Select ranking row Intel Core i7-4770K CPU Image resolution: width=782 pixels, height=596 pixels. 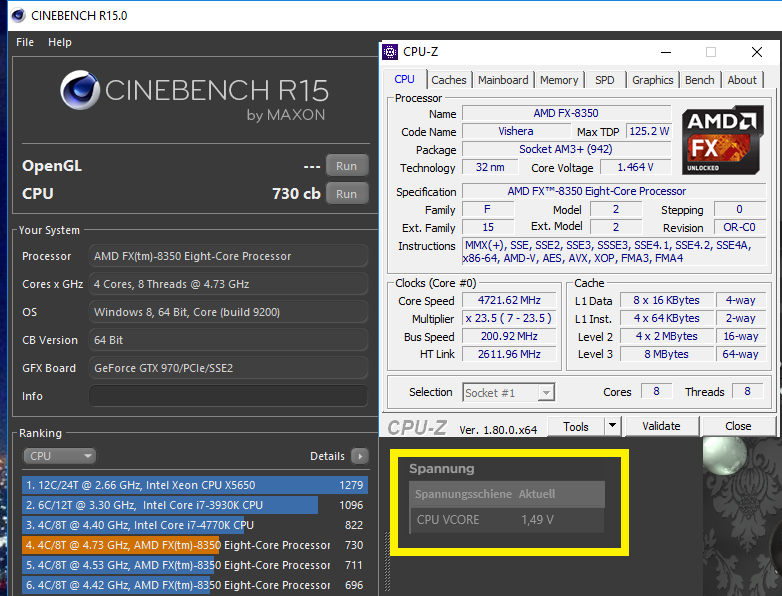[195, 525]
